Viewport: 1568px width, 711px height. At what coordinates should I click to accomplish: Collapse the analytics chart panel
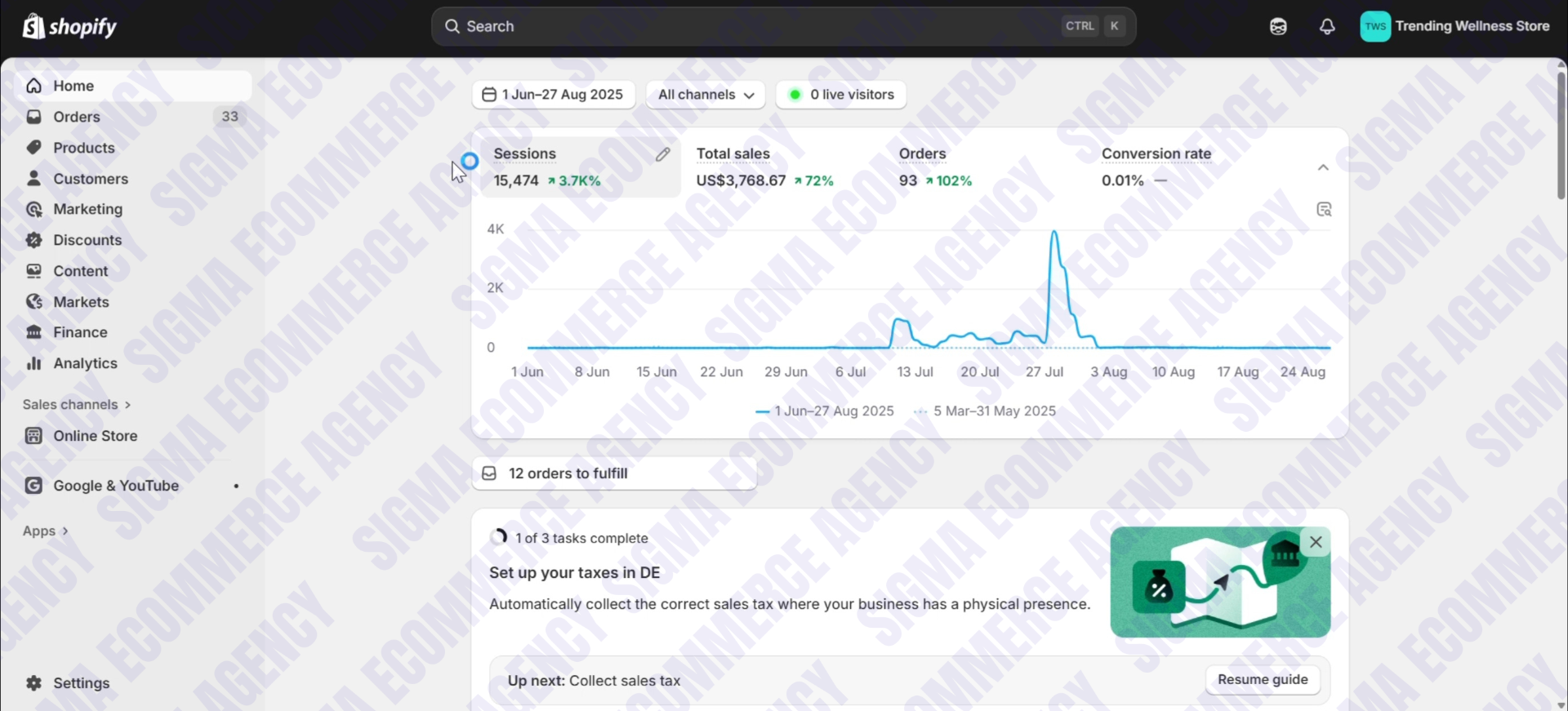coord(1323,167)
